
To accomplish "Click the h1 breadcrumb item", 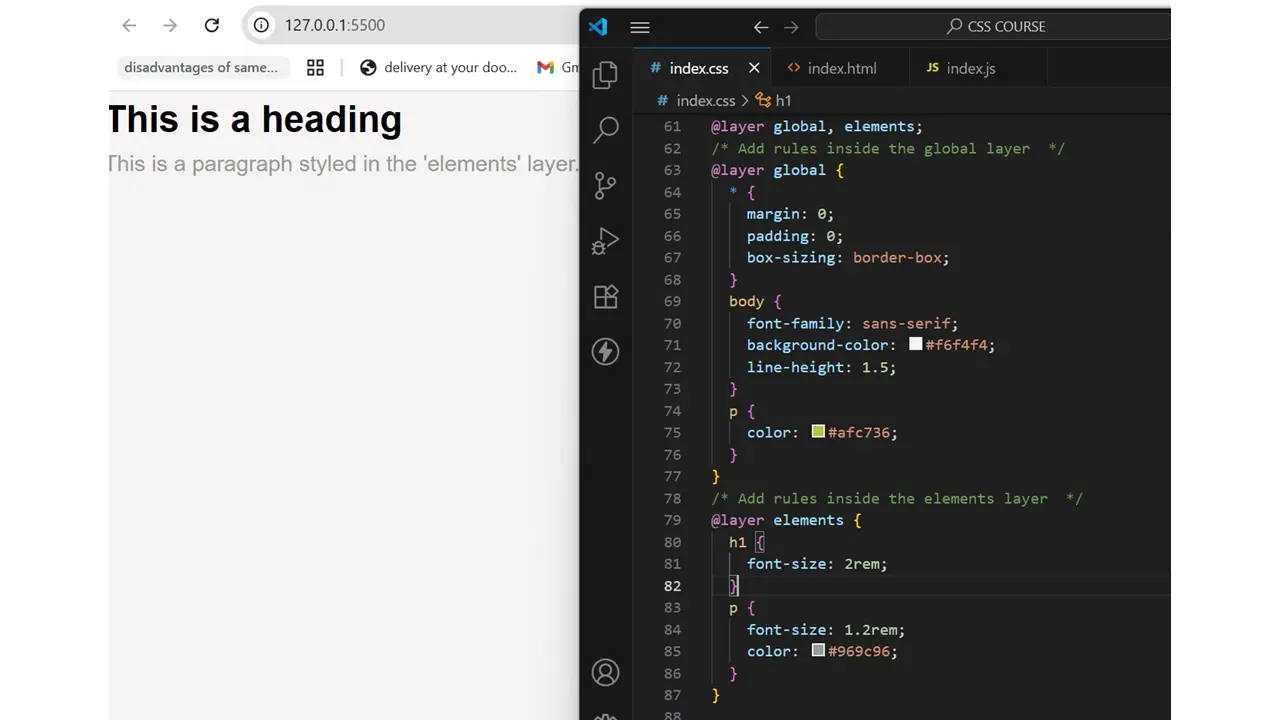I will coord(774,100).
